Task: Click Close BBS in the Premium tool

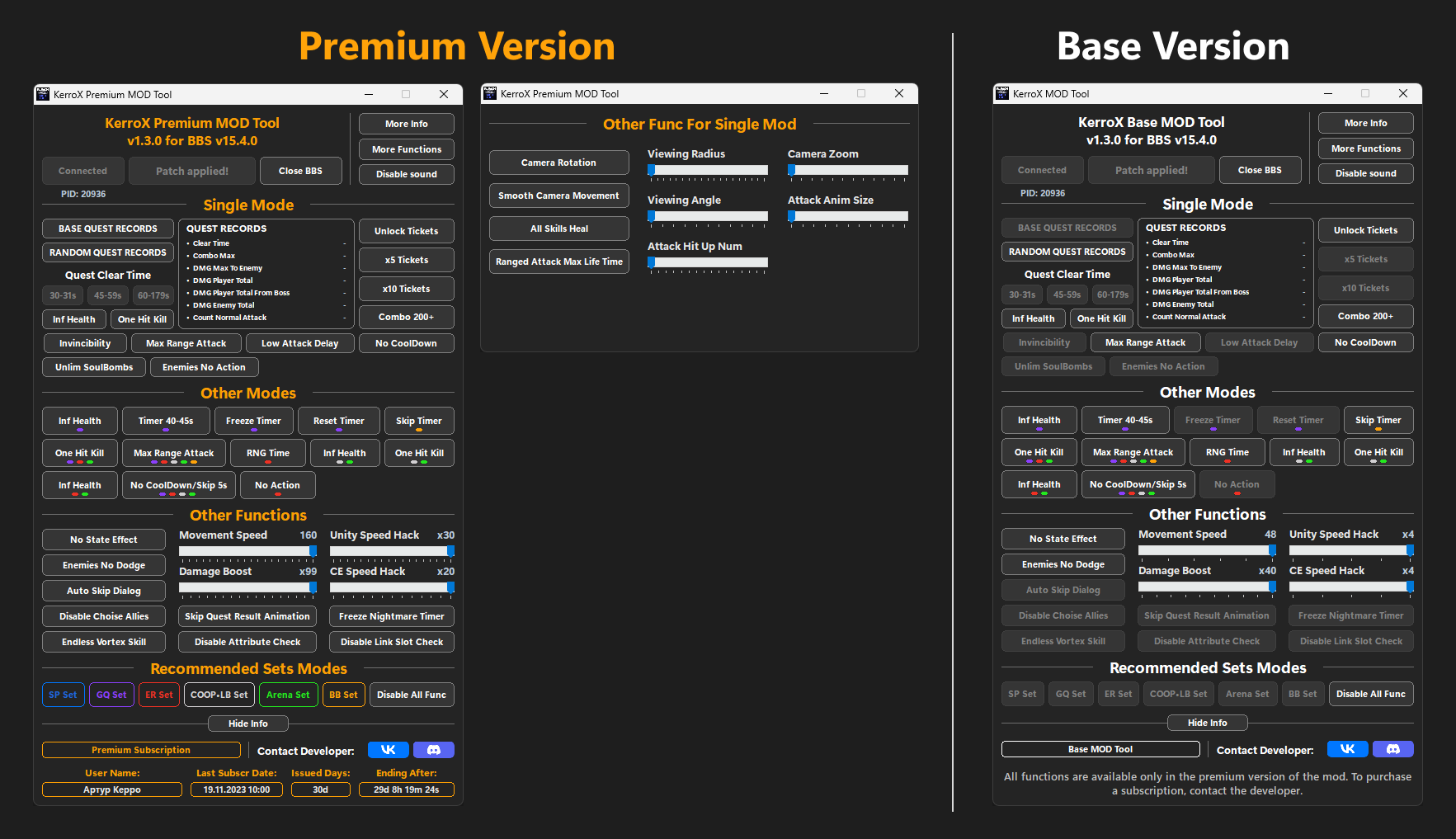Action: [x=300, y=170]
